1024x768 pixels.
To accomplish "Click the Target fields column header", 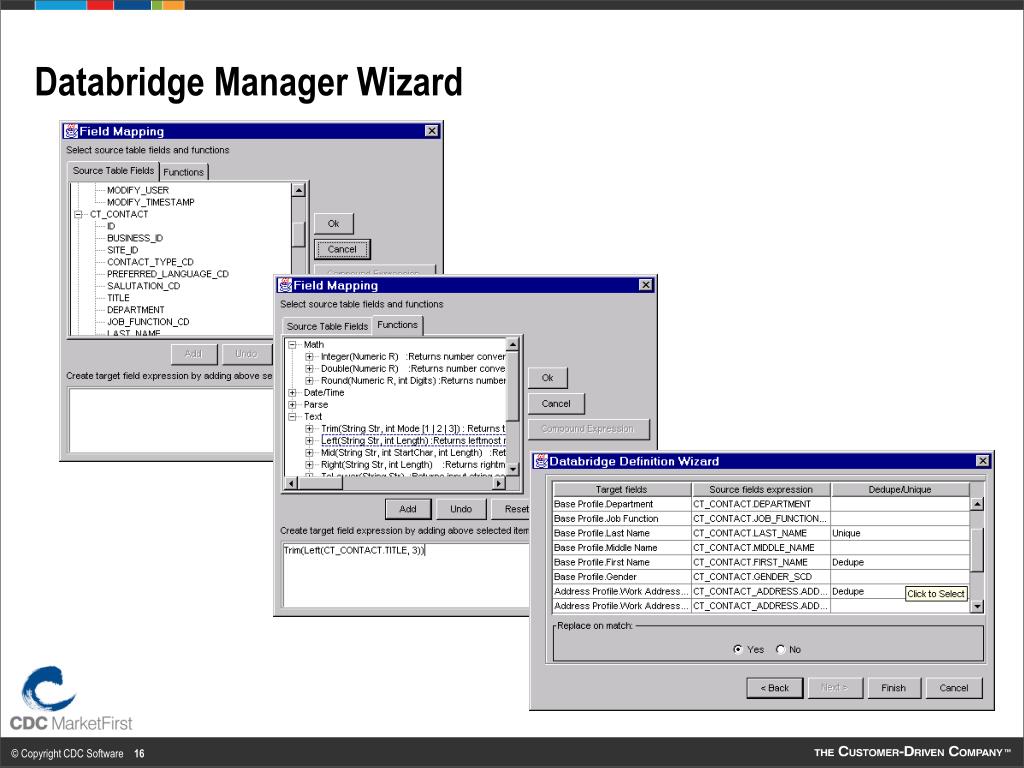I will 622,489.
